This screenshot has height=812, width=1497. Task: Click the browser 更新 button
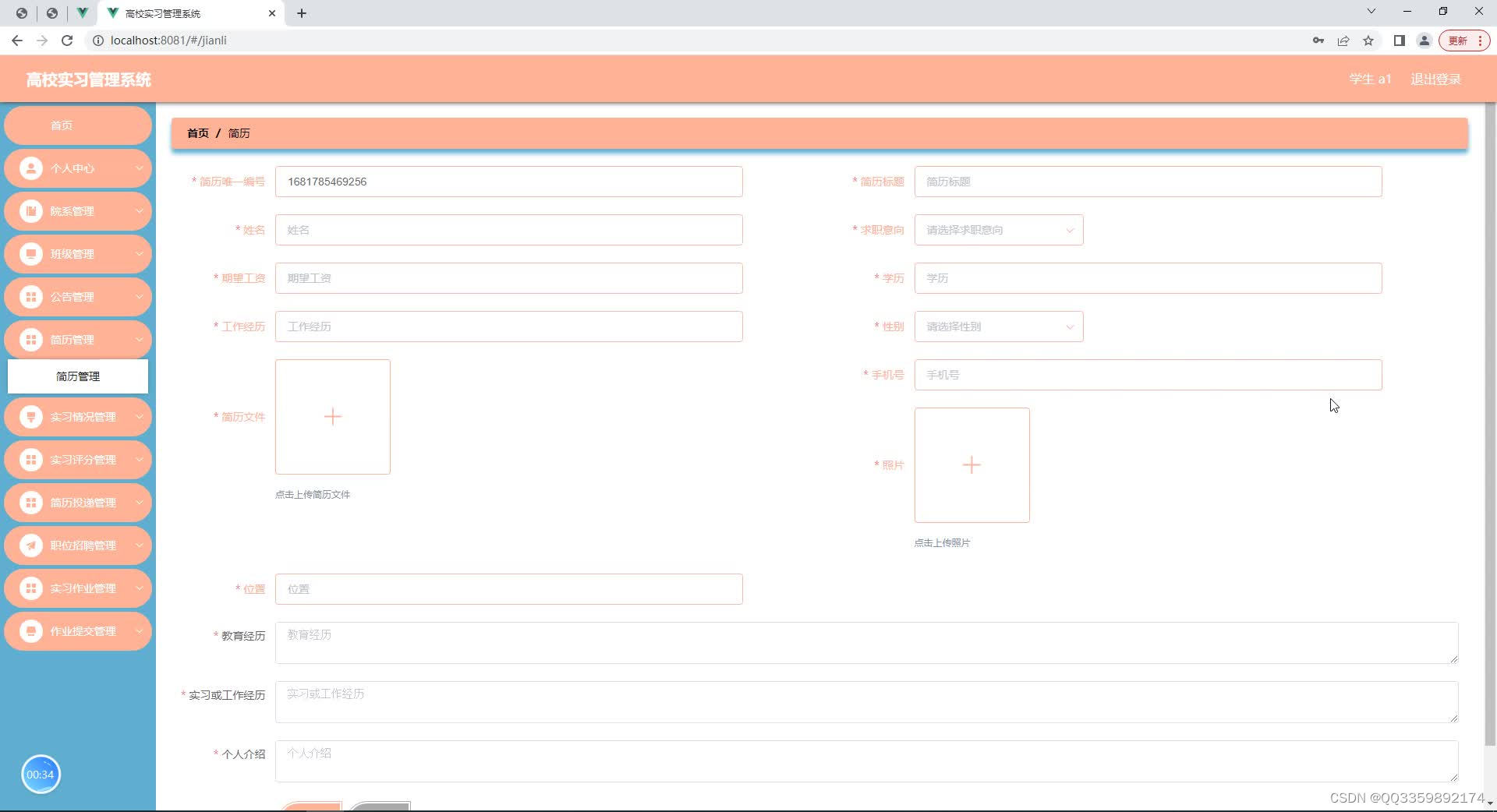pos(1464,41)
